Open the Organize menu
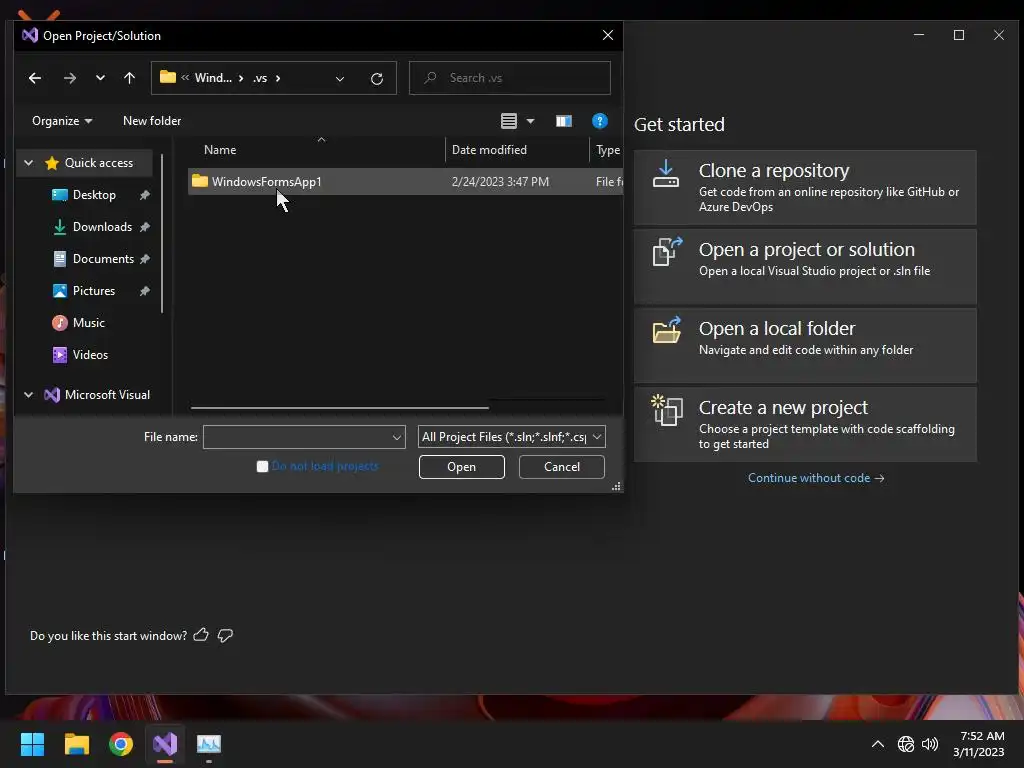The width and height of the screenshot is (1024, 768). 62,121
